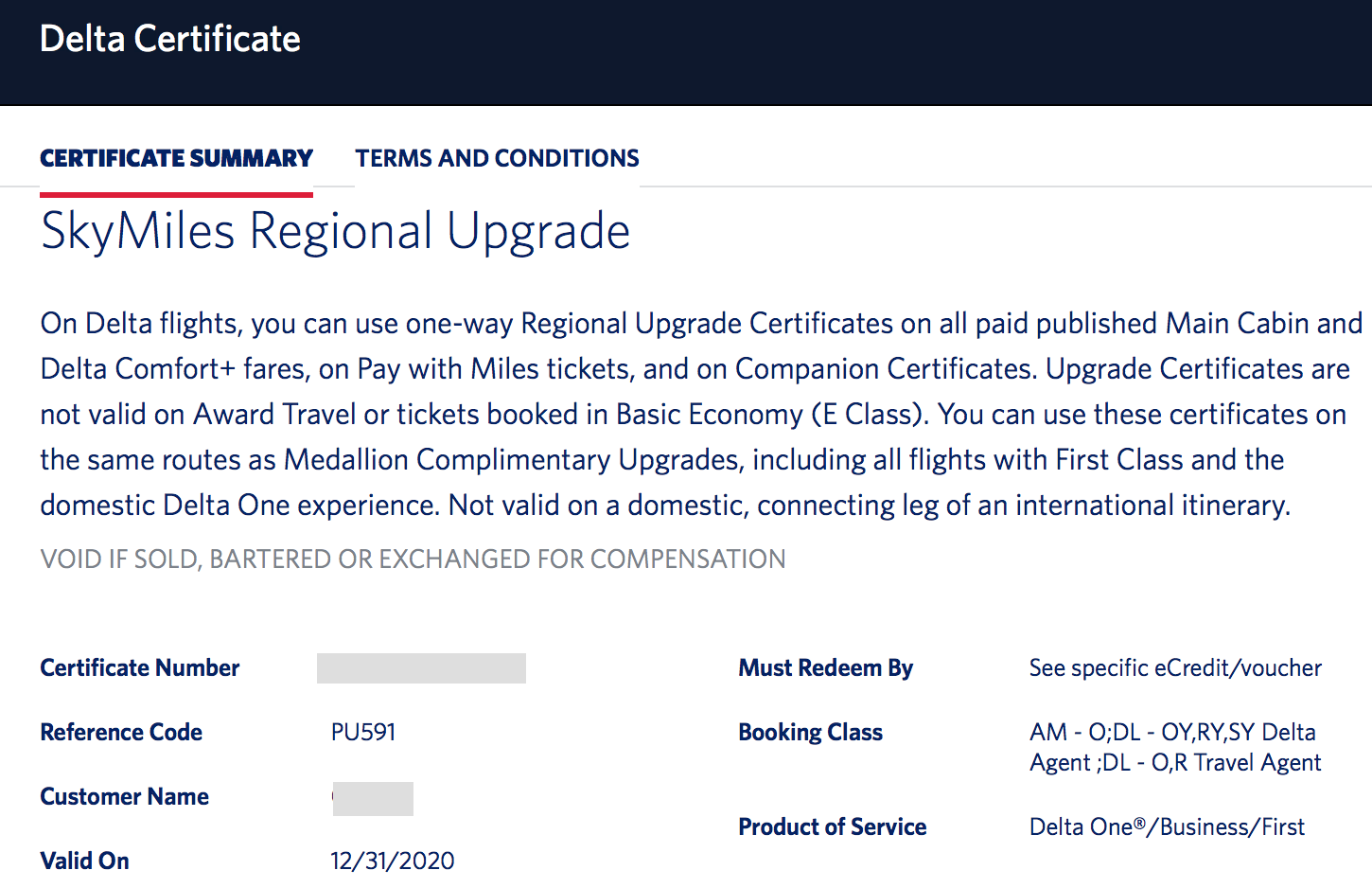Click the Delta Certificate header title

tap(169, 39)
